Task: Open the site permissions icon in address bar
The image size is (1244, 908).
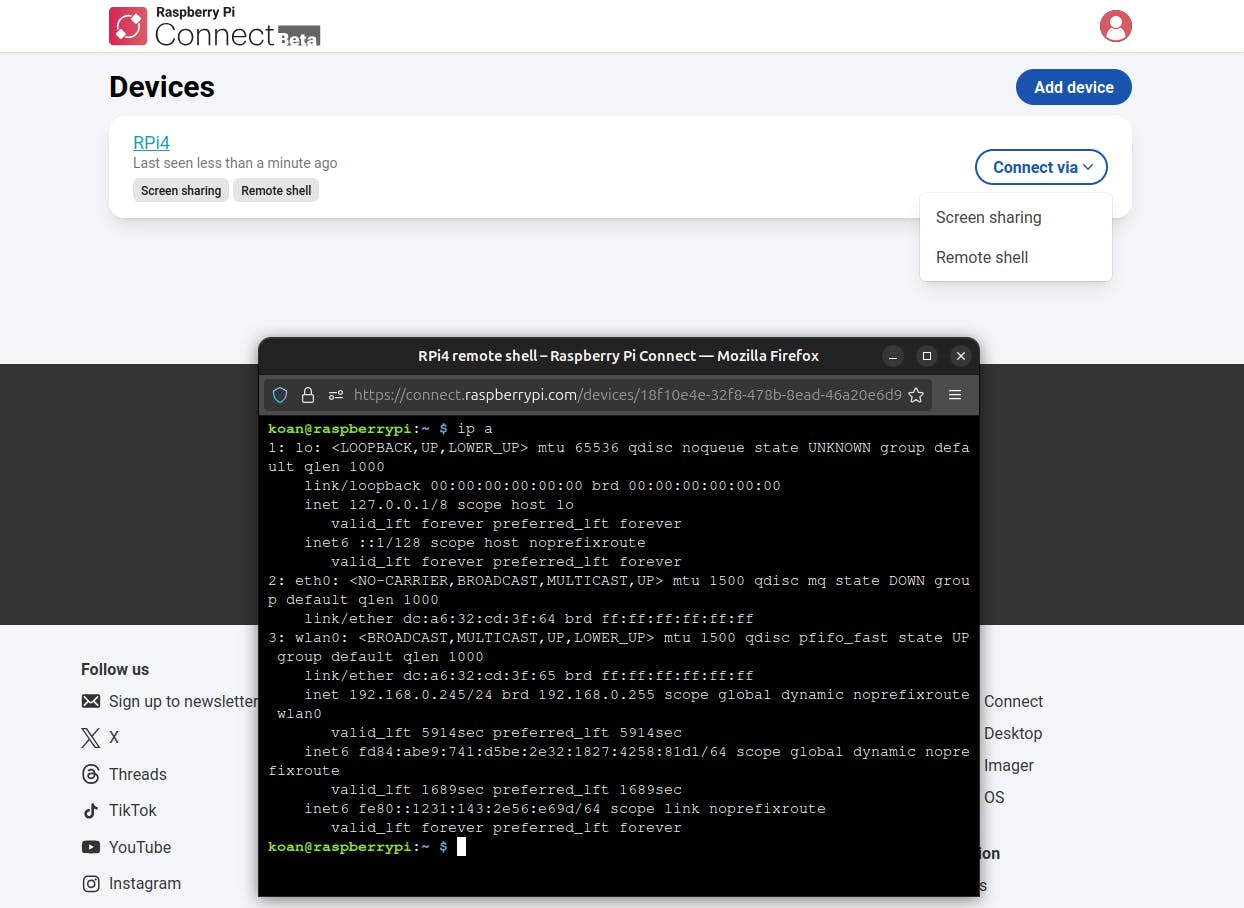Action: [336, 395]
